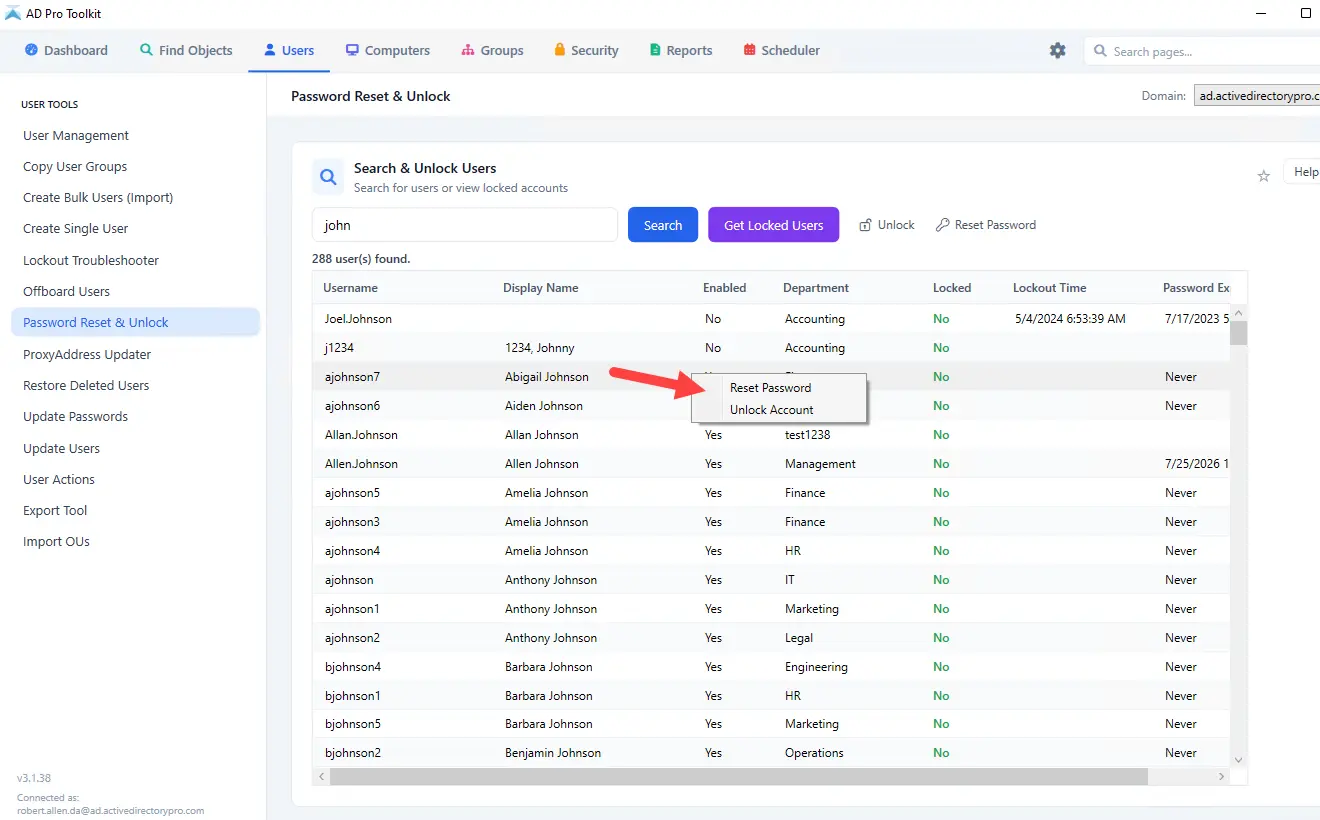Select the j1234 username row

tap(771, 348)
